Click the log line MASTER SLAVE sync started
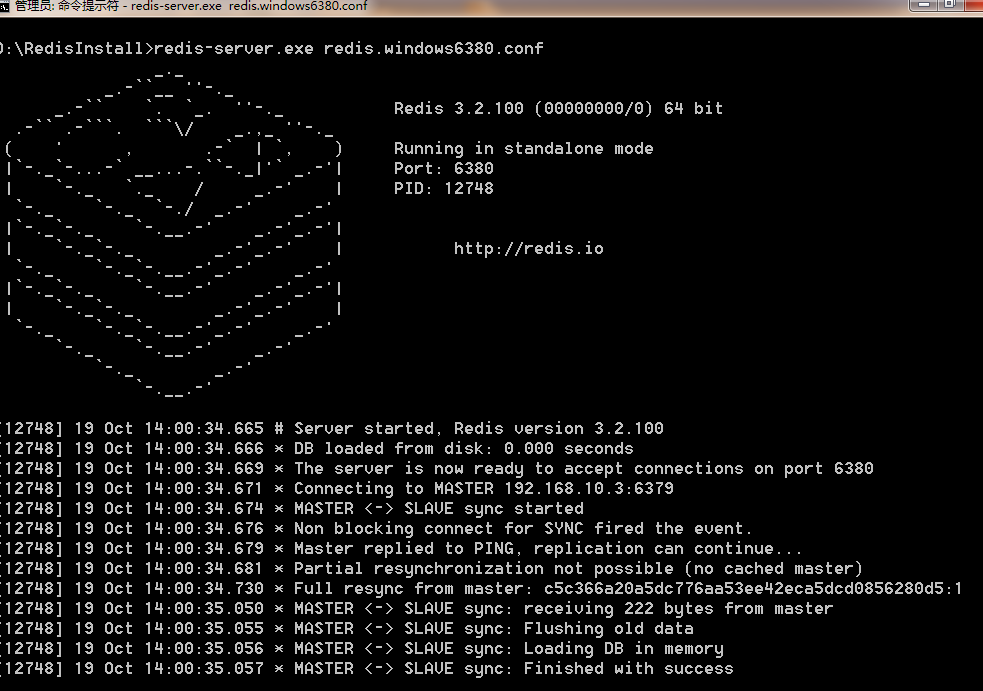Screen dimensions: 983x691 292,509
